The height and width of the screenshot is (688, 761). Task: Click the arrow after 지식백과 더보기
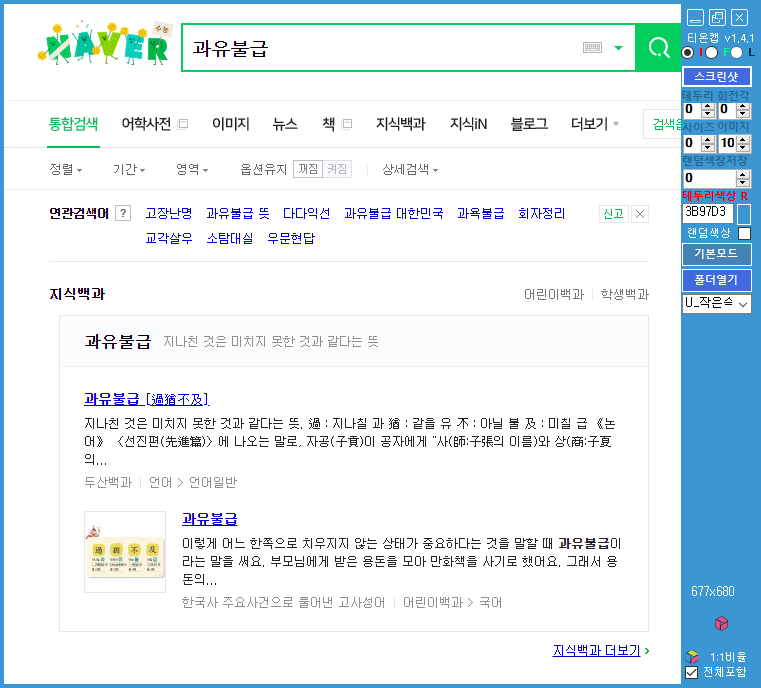click(647, 651)
